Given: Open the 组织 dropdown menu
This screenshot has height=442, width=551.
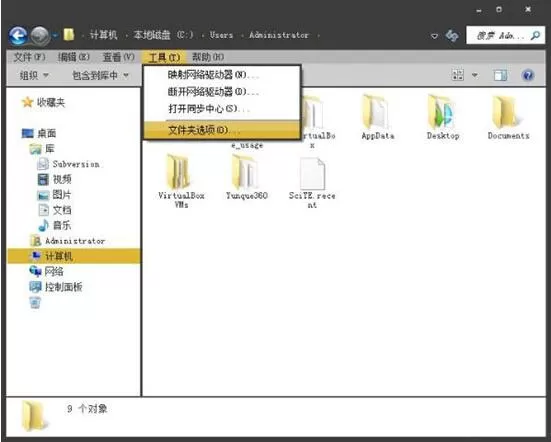Looking at the screenshot, I should (34, 75).
